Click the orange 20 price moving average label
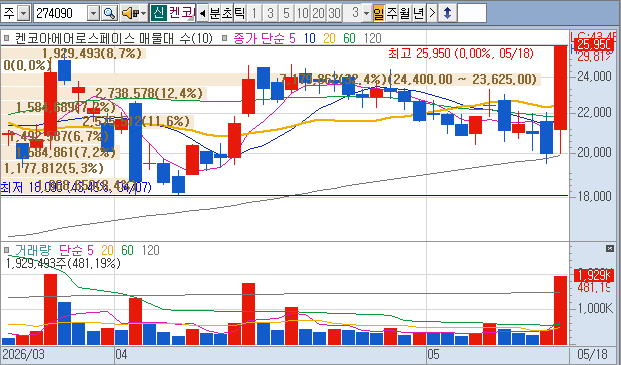 pos(329,38)
